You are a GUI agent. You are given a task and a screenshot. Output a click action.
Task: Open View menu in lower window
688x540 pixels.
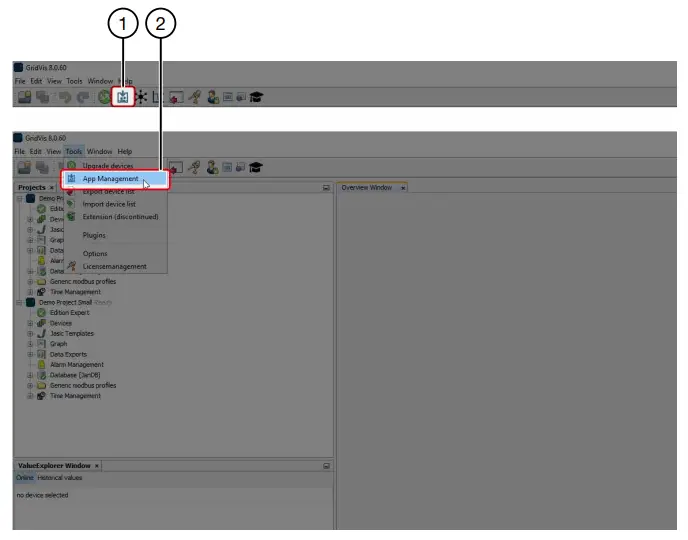[x=54, y=151]
